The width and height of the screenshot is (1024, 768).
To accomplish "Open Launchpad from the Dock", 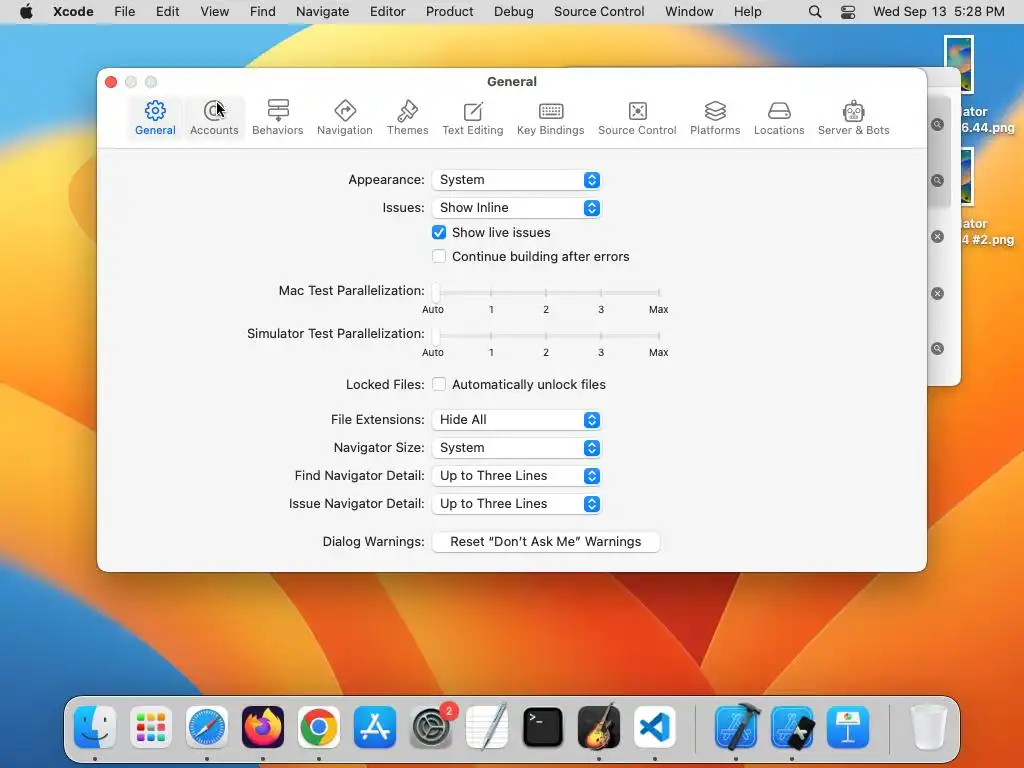I will pyautogui.click(x=151, y=727).
